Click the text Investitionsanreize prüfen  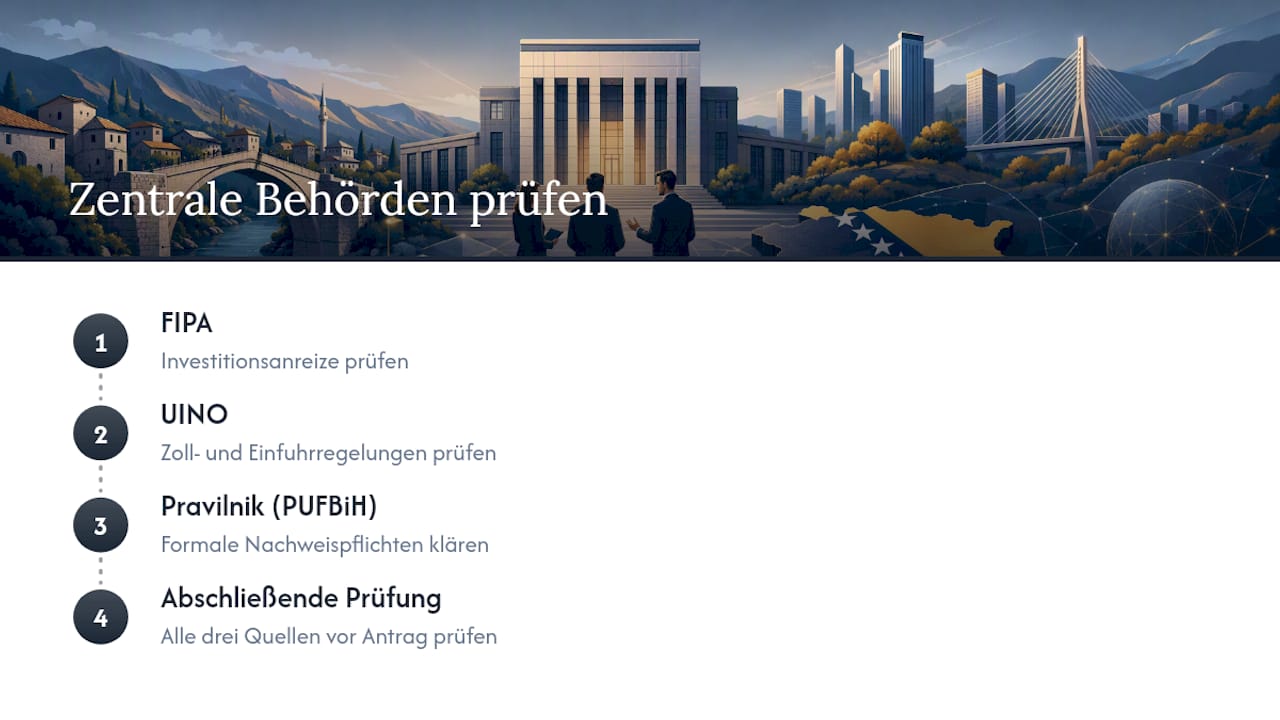pos(285,361)
